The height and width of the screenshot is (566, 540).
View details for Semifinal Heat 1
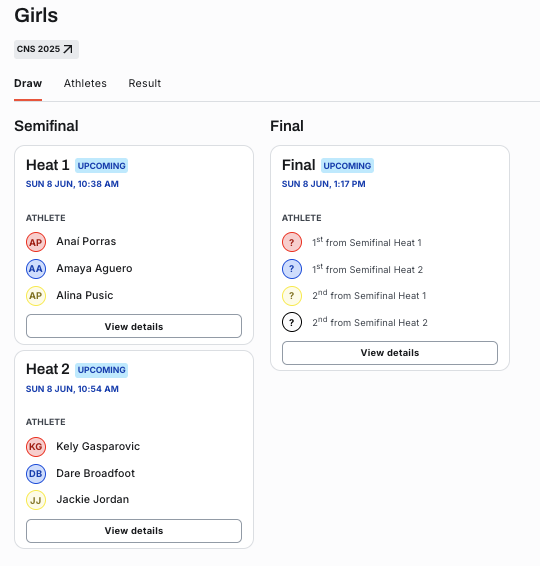pos(134,326)
